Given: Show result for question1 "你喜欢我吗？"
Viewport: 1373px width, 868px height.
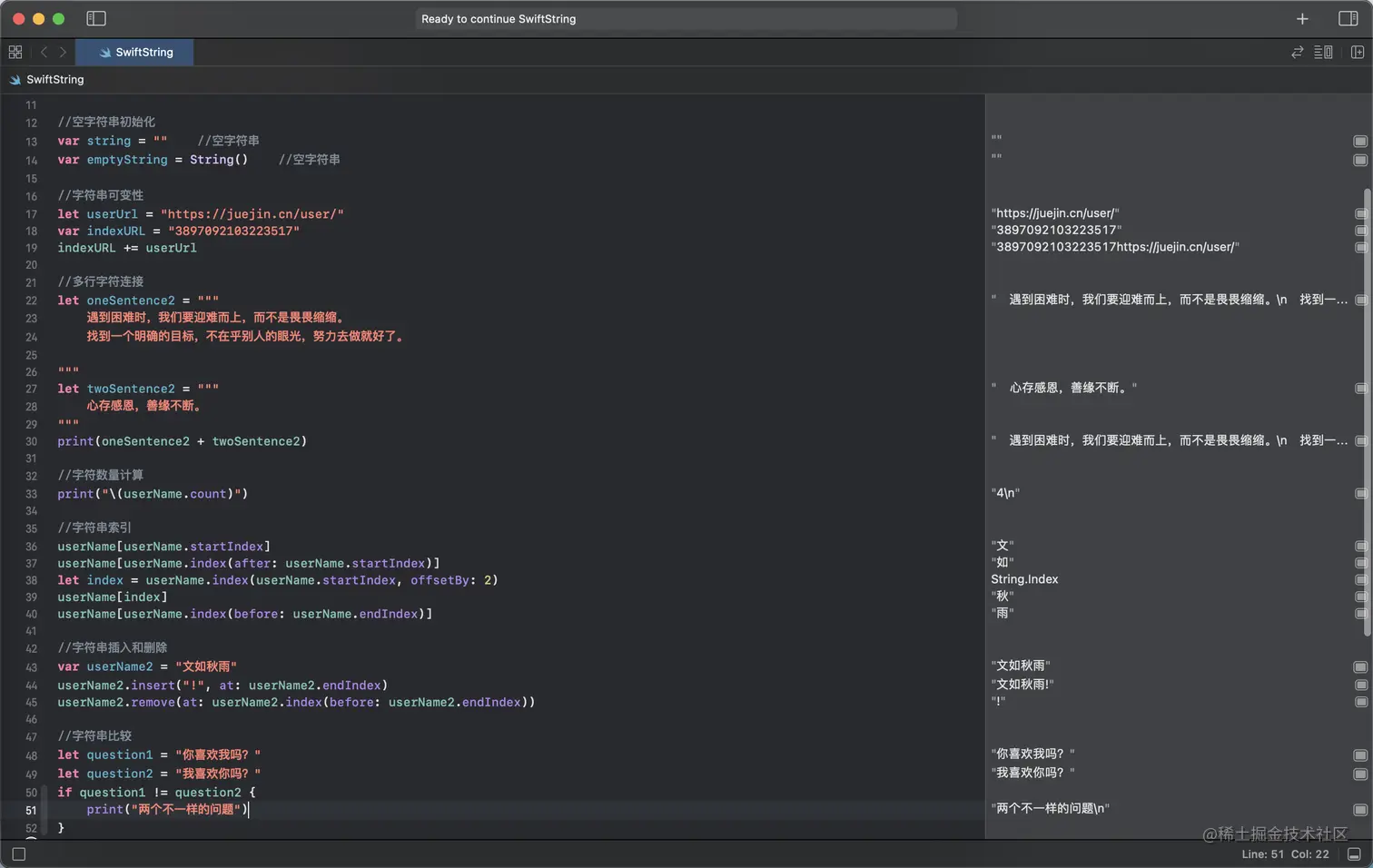Looking at the screenshot, I should click(1360, 755).
